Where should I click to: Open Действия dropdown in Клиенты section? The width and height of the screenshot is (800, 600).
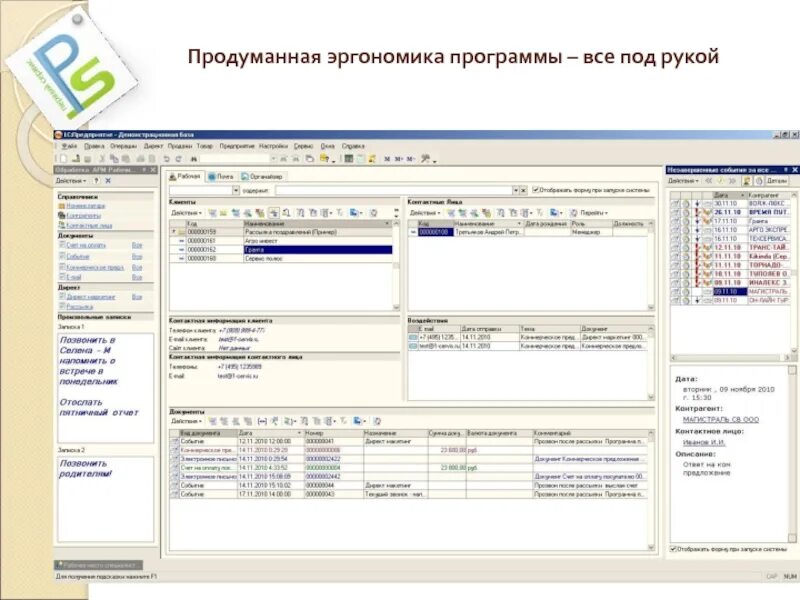pyautogui.click(x=186, y=213)
